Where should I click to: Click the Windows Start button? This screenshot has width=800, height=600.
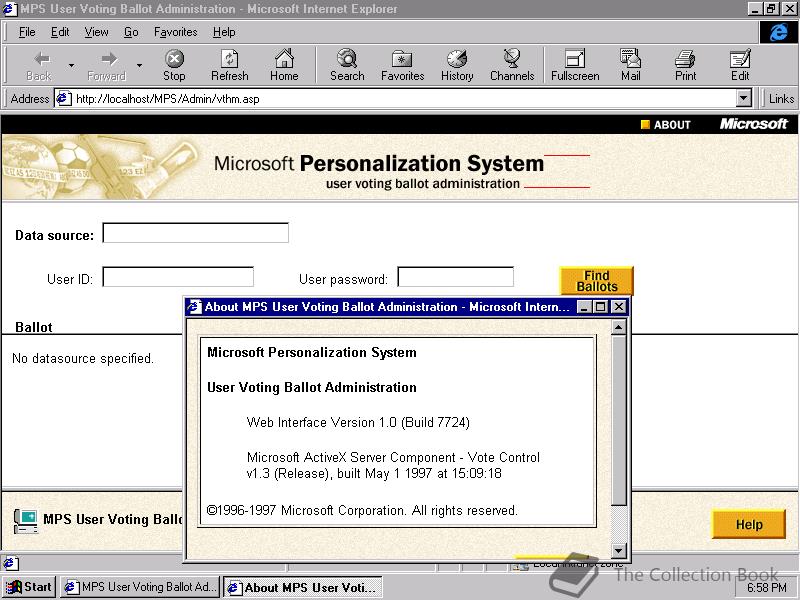pyautogui.click(x=29, y=587)
